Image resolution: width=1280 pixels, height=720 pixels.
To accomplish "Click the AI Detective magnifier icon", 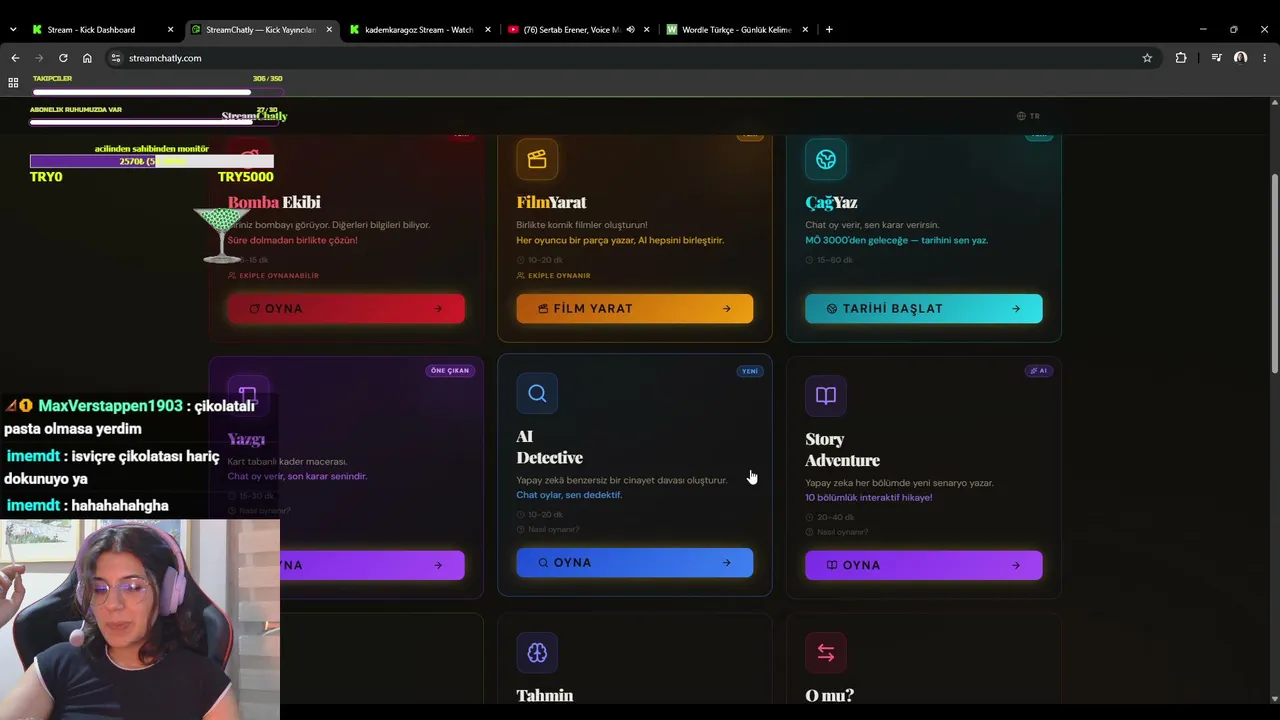I will 537,394.
